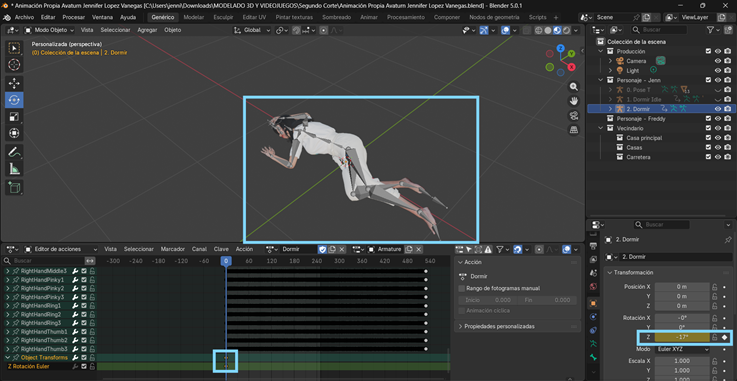Image resolution: width=737 pixels, height=381 pixels.
Task: Select the Personaje - Freddy collection
Action: click(641, 119)
